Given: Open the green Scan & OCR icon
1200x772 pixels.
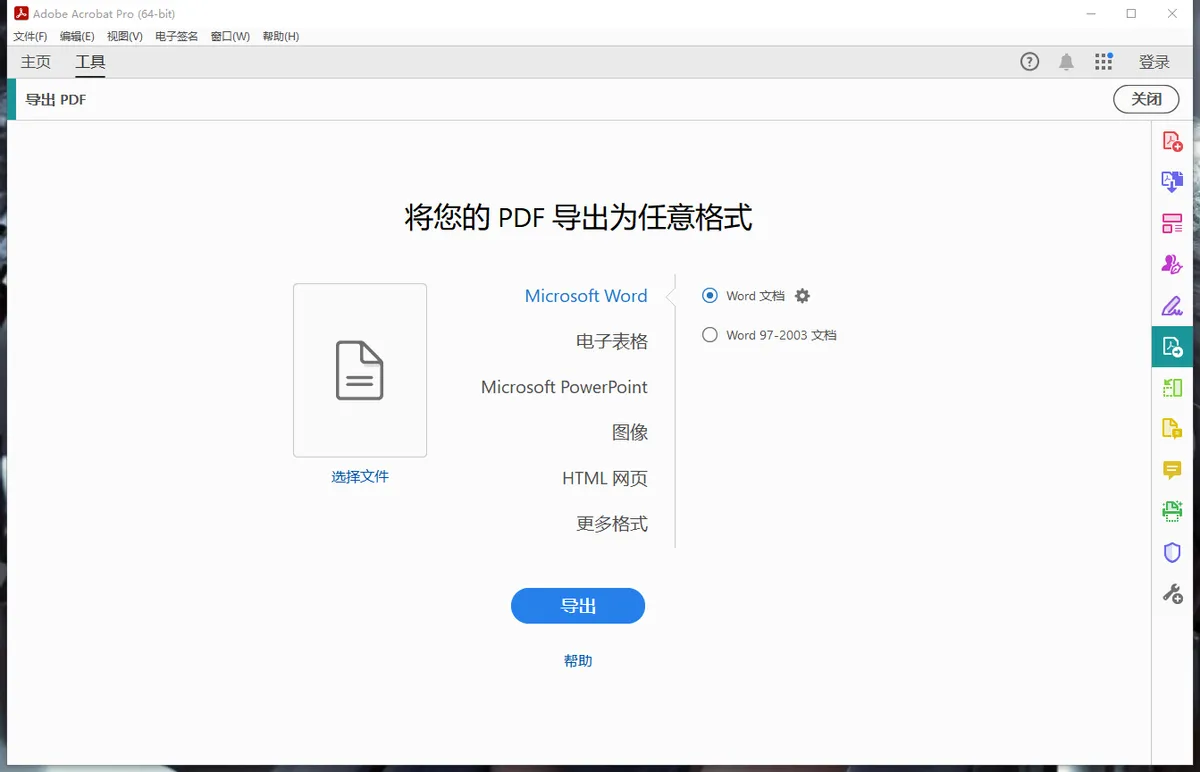Looking at the screenshot, I should pos(1172,511).
